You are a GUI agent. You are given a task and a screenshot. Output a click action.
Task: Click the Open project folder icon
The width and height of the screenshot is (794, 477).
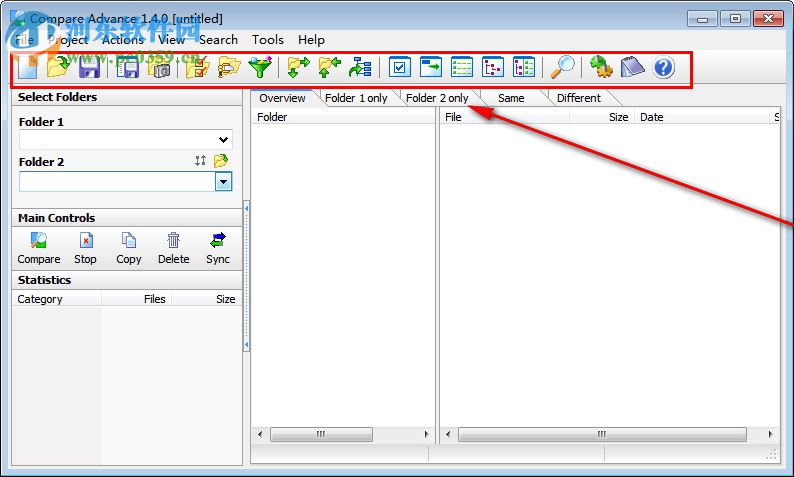tap(58, 67)
